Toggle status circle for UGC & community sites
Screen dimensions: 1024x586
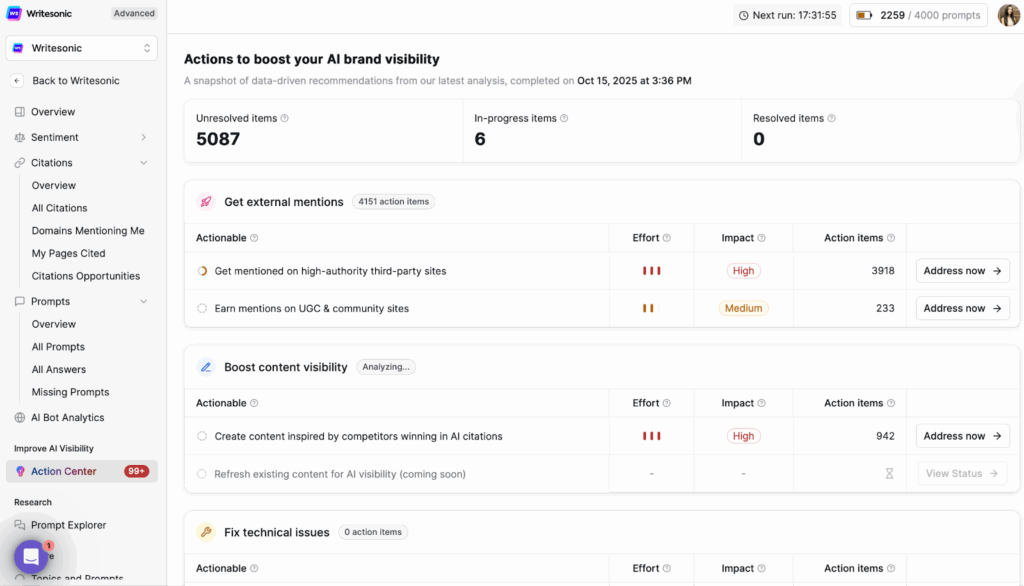(202, 309)
